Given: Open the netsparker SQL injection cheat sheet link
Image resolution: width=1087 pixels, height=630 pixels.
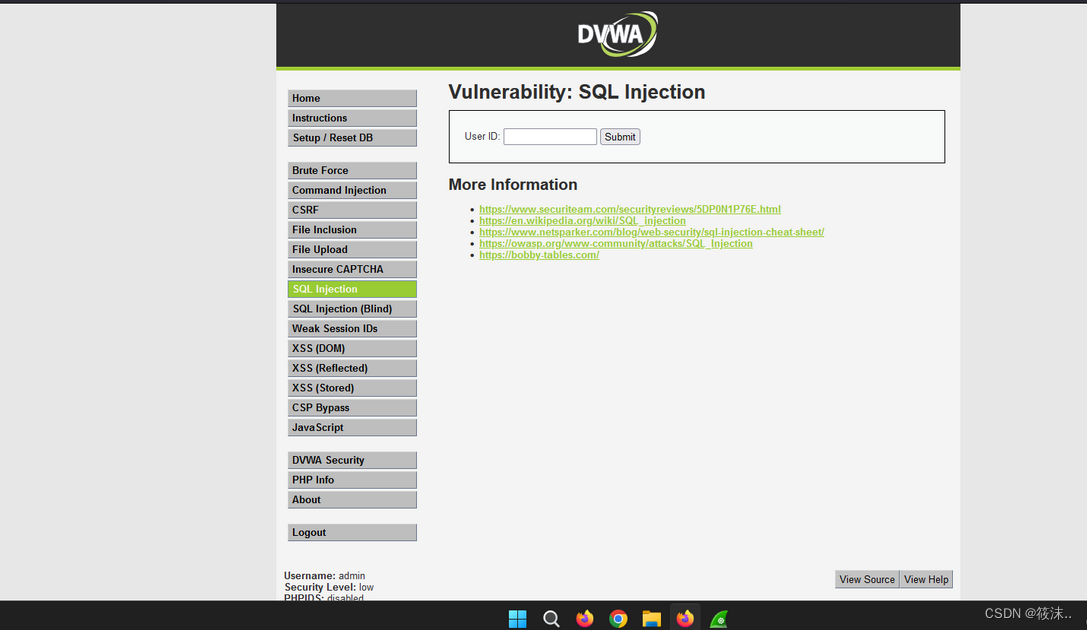Looking at the screenshot, I should click(652, 232).
